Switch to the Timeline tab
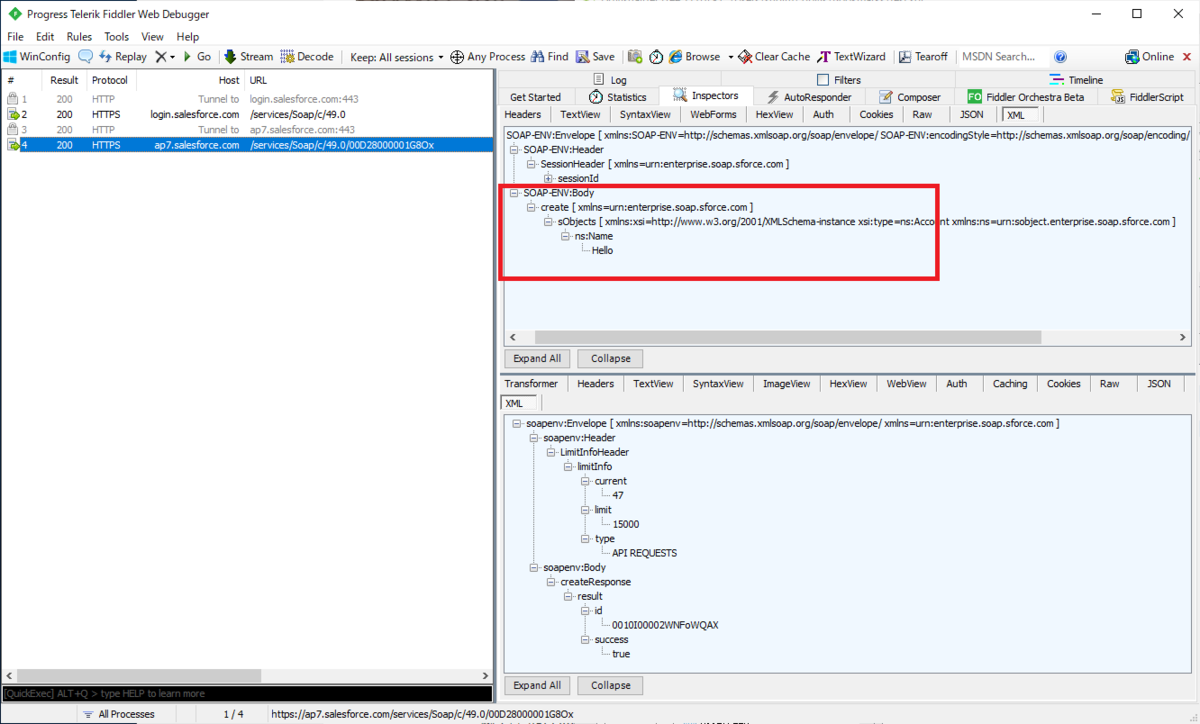 coord(1076,80)
